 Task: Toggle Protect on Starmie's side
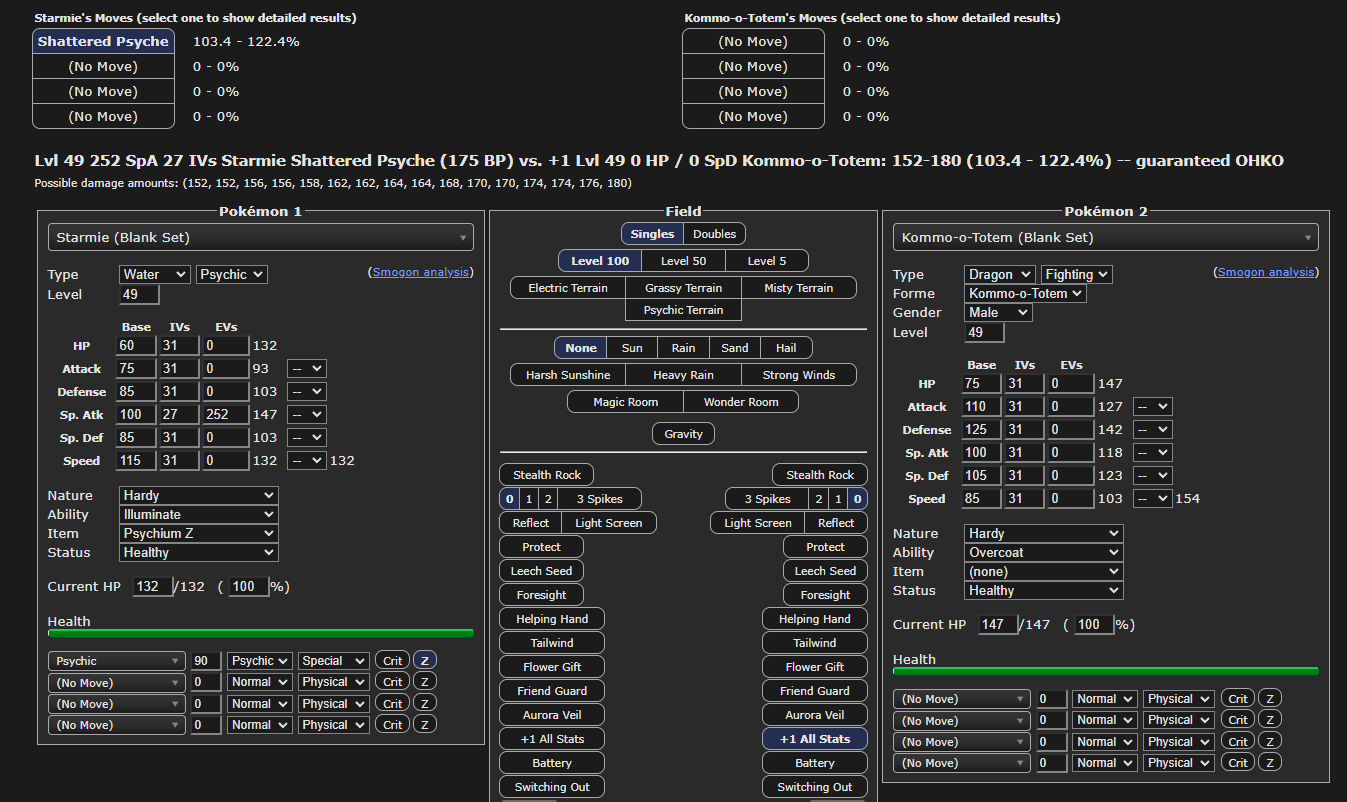tap(541, 547)
